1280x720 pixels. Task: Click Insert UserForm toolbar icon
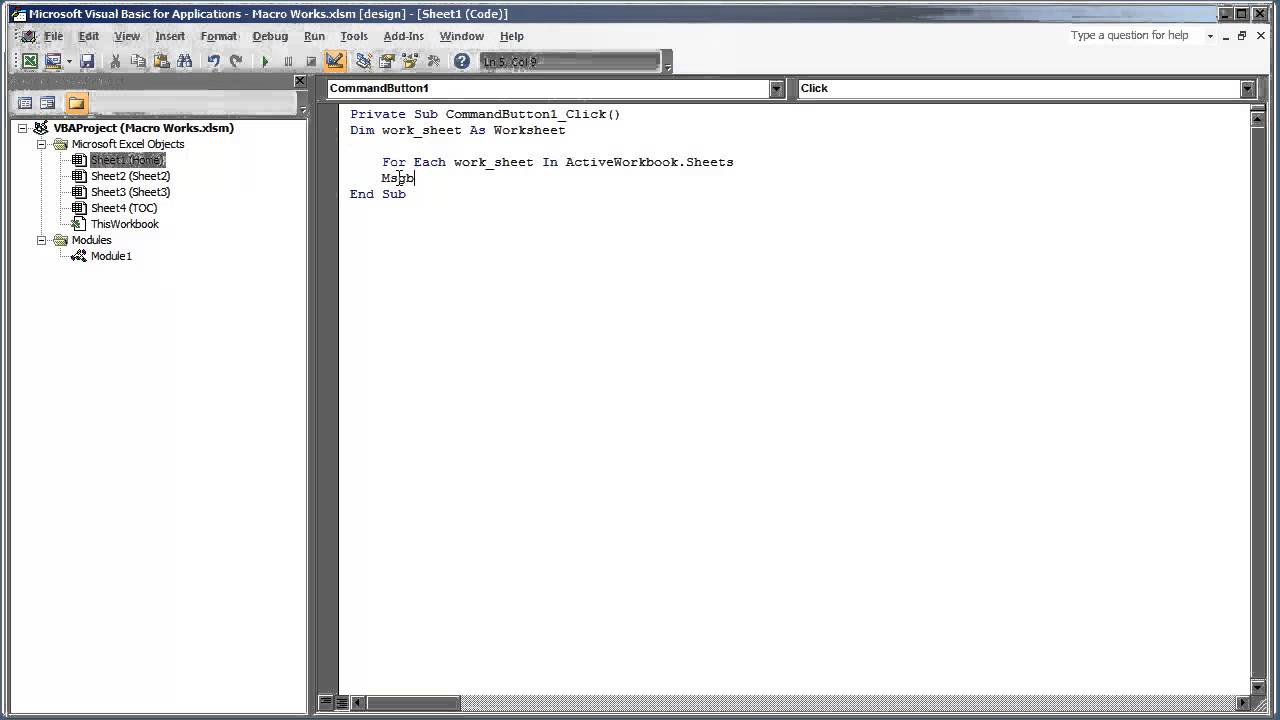pyautogui.click(x=53, y=62)
